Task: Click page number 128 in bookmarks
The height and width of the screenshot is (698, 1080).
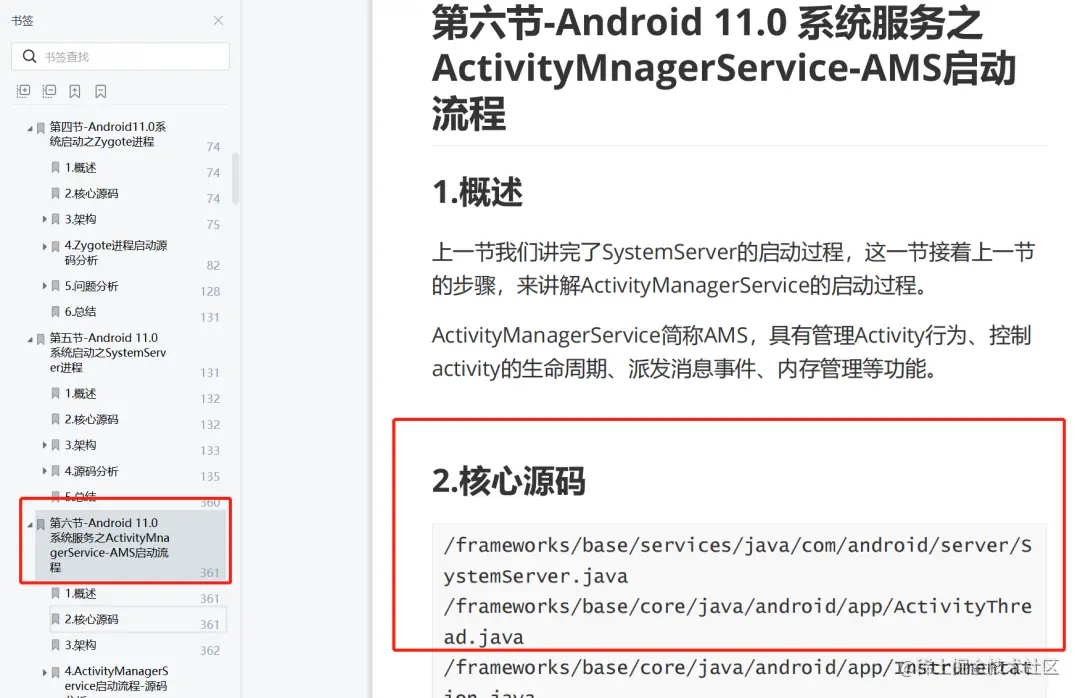Action: 210,291
